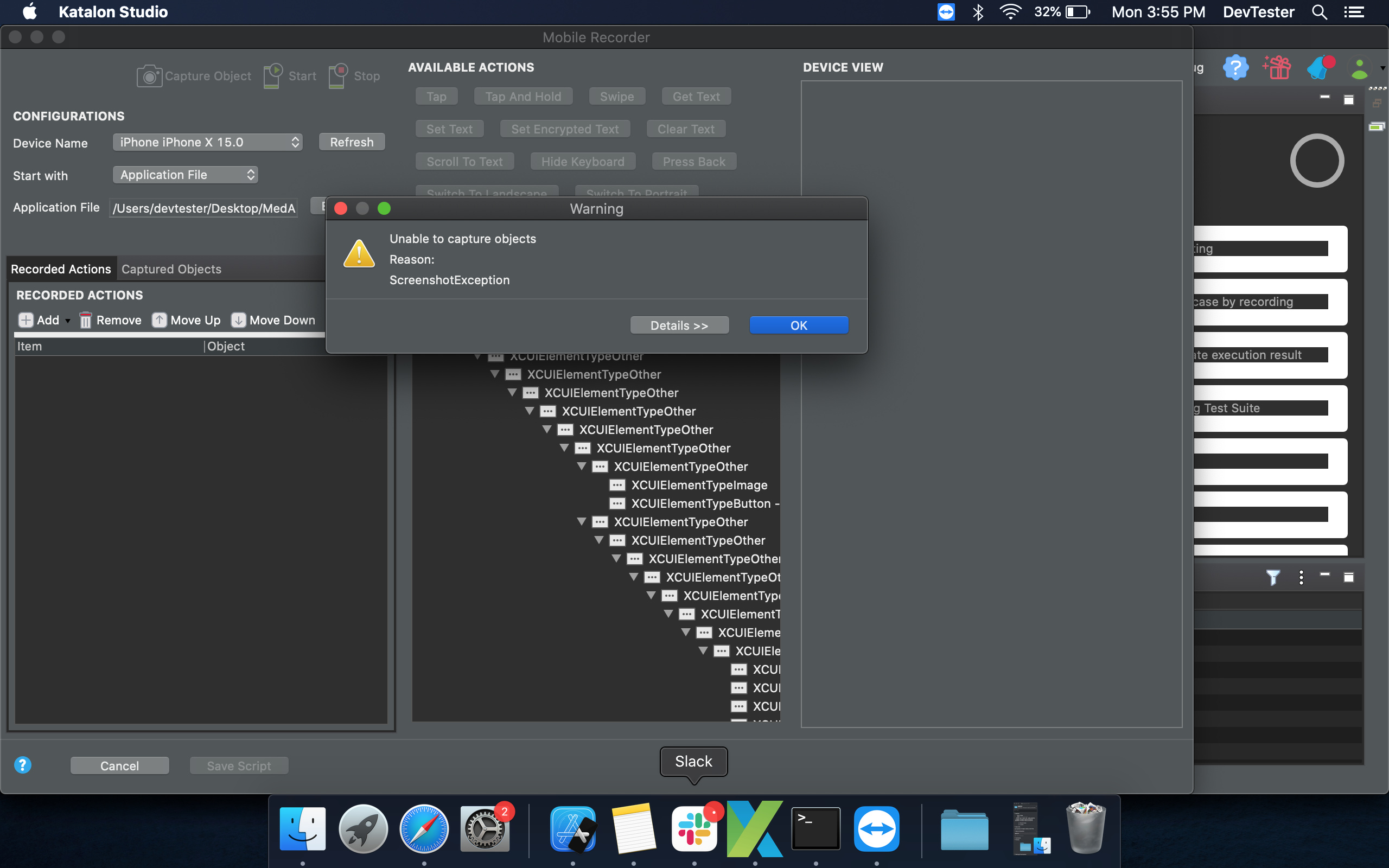Open the Start with Application File dropdown
The image size is (1389, 868).
click(186, 175)
